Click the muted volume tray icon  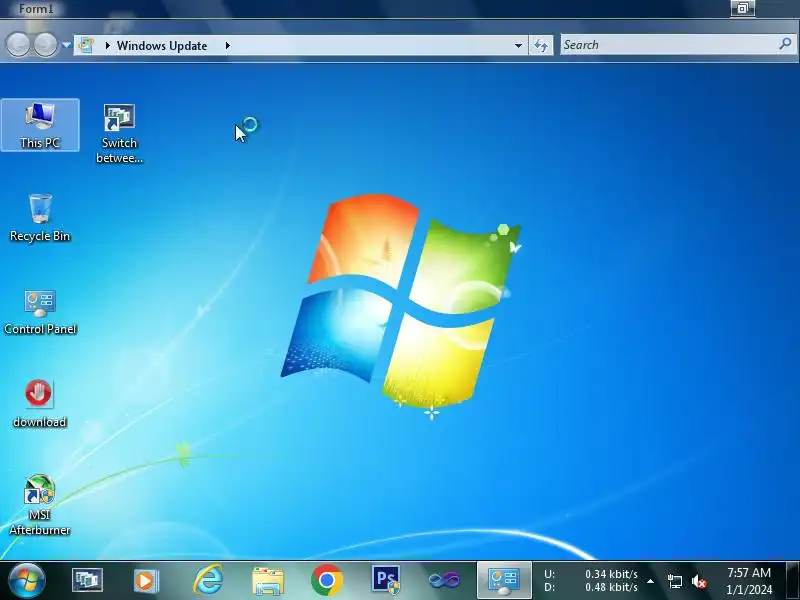698,581
